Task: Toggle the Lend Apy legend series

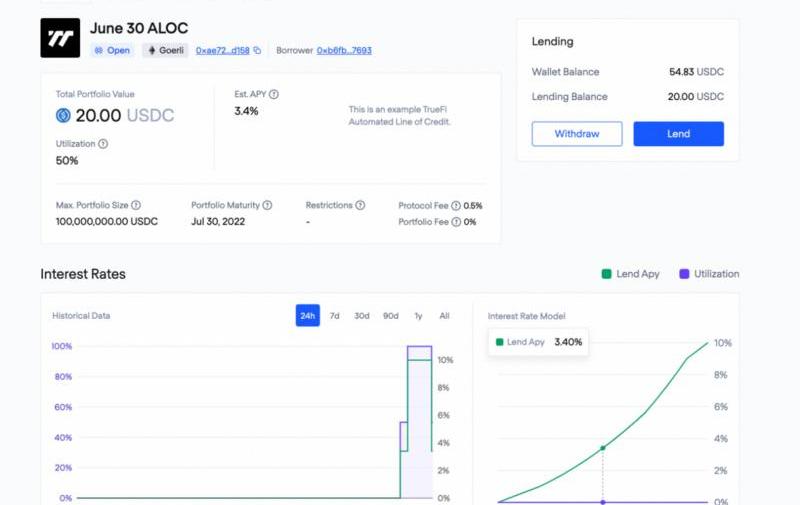Action: [630, 274]
